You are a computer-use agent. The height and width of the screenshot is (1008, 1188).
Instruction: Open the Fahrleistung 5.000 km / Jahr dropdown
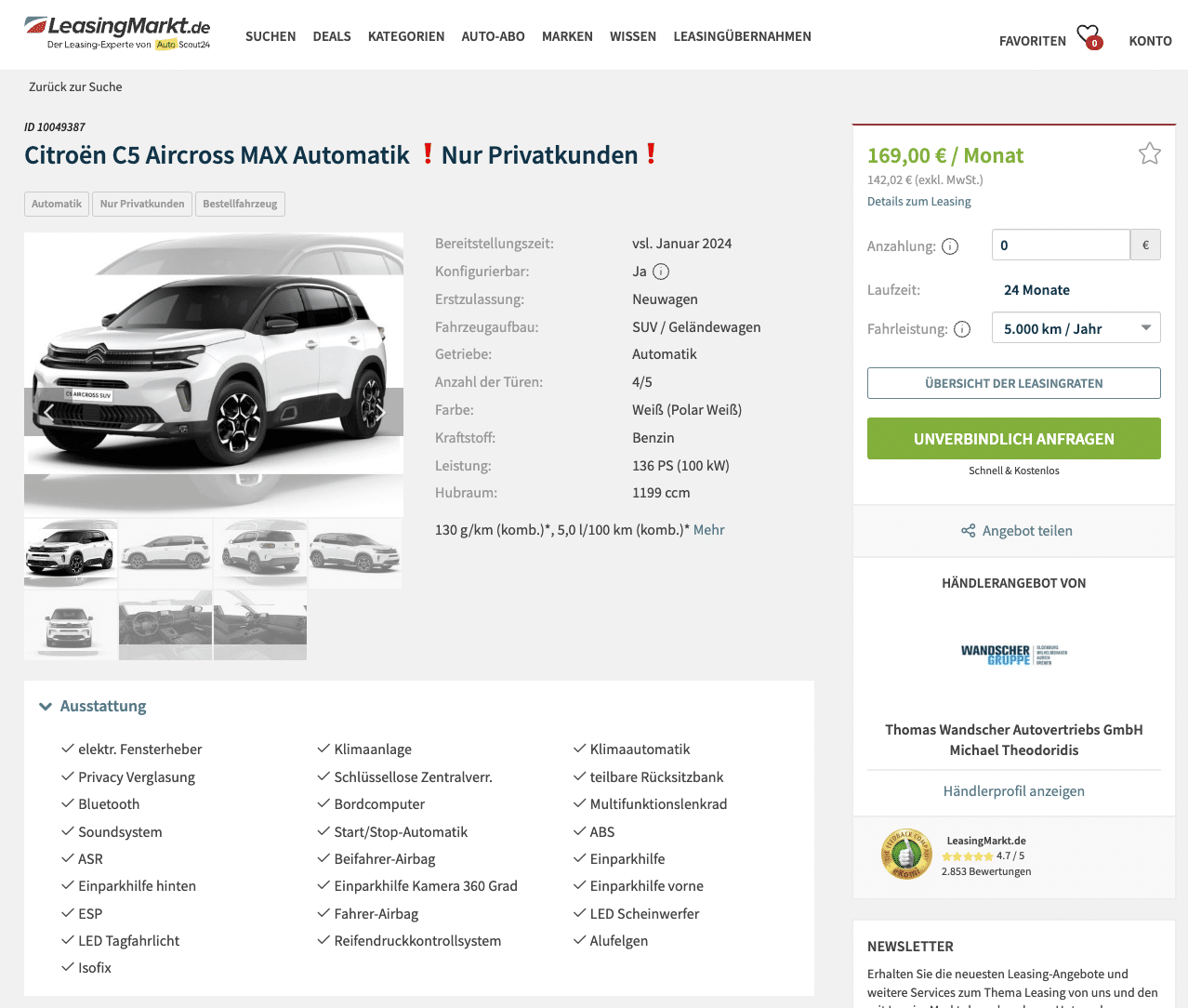[x=1076, y=328]
